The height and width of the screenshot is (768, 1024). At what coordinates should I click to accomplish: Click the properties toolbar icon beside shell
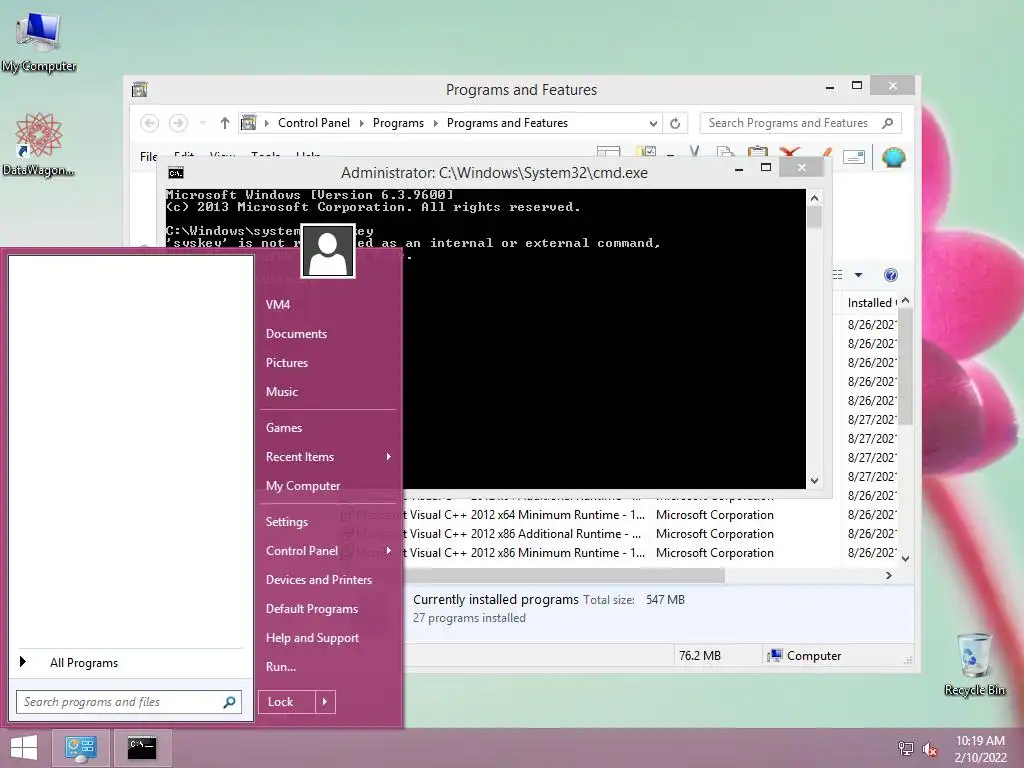coord(854,157)
